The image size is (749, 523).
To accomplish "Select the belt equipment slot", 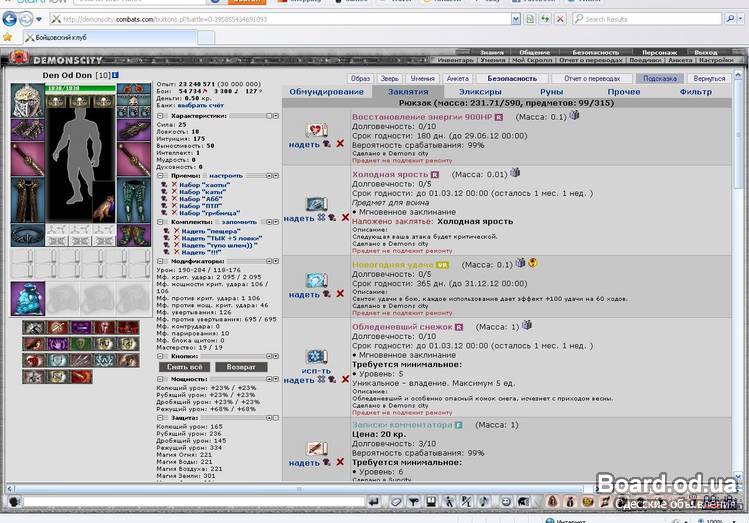I will click(x=27, y=235).
